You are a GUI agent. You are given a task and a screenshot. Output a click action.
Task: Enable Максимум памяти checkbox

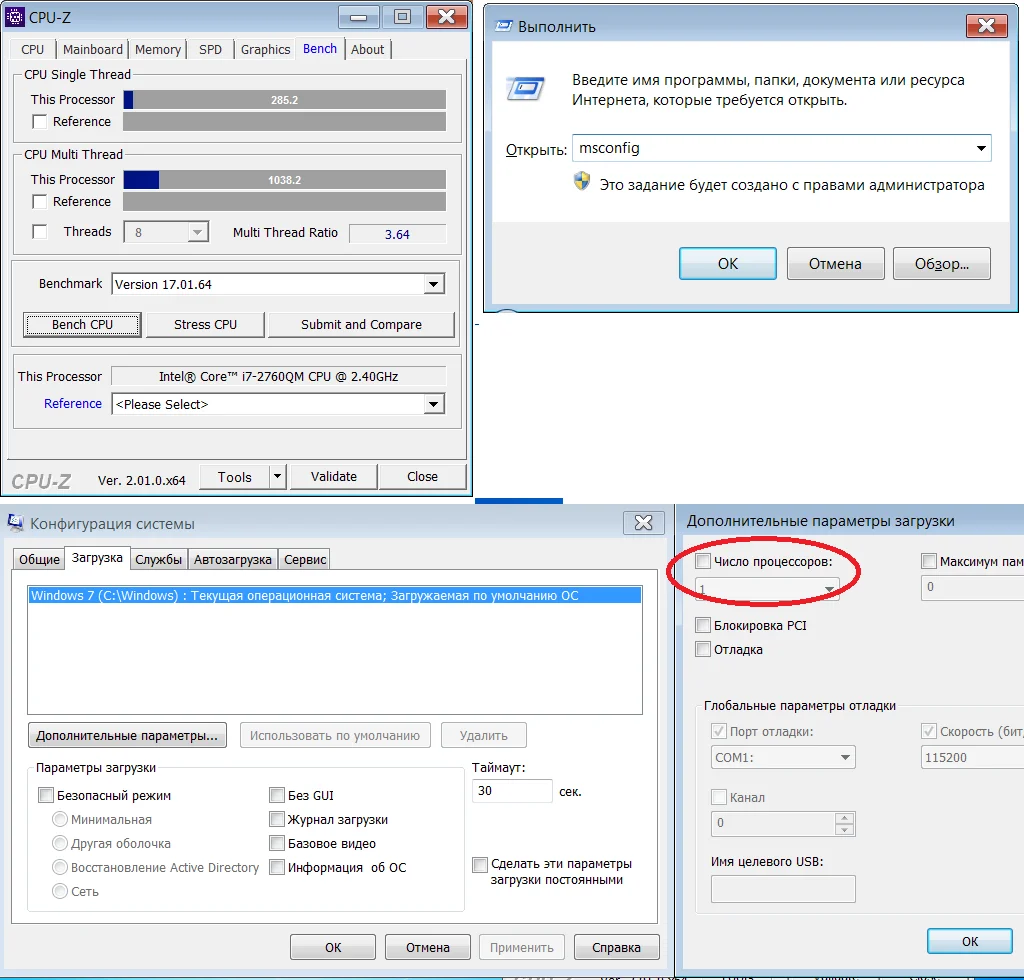(x=929, y=561)
